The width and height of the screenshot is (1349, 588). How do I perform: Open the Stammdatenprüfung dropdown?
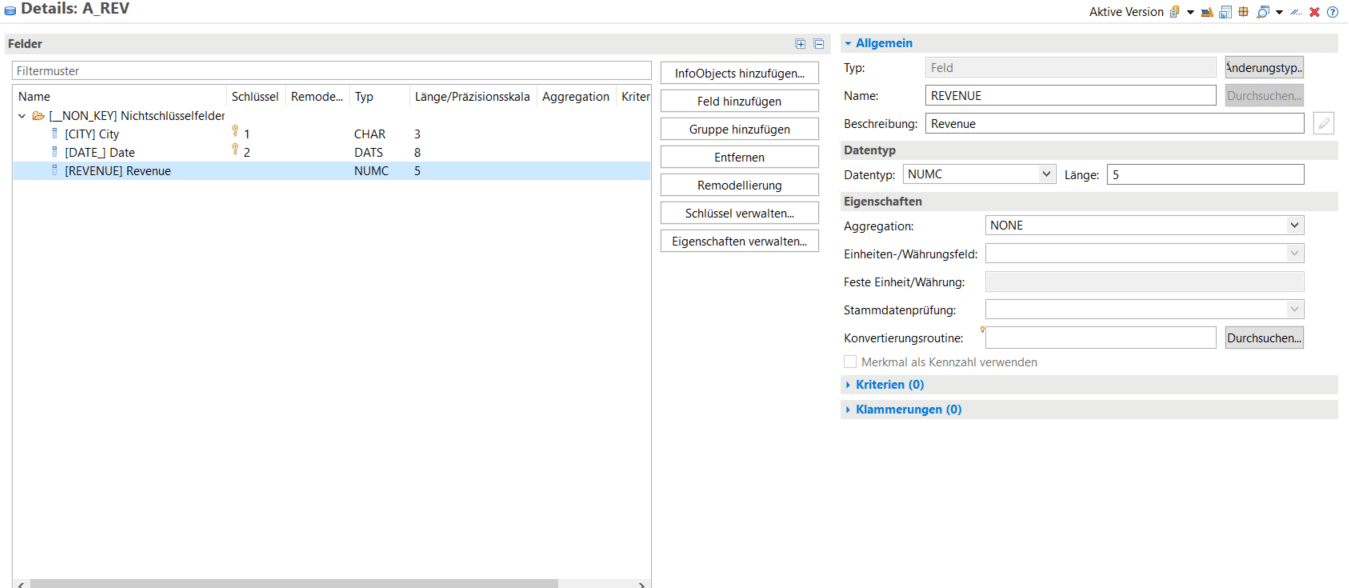[x=1295, y=309]
